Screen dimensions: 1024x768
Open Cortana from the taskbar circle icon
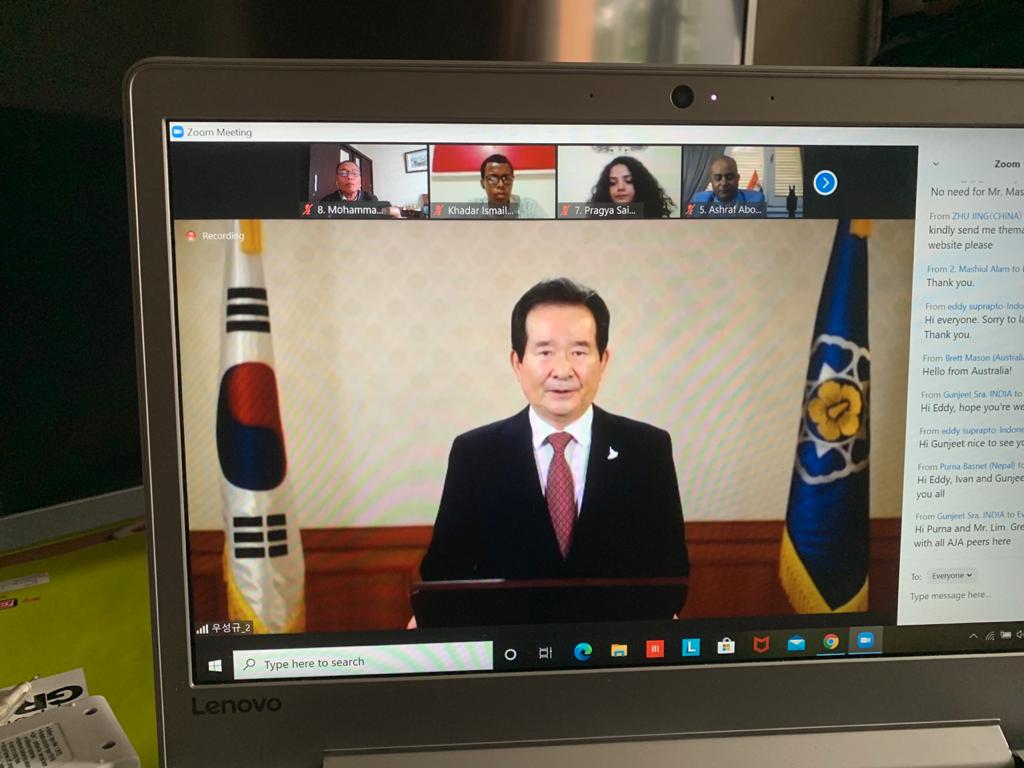511,654
